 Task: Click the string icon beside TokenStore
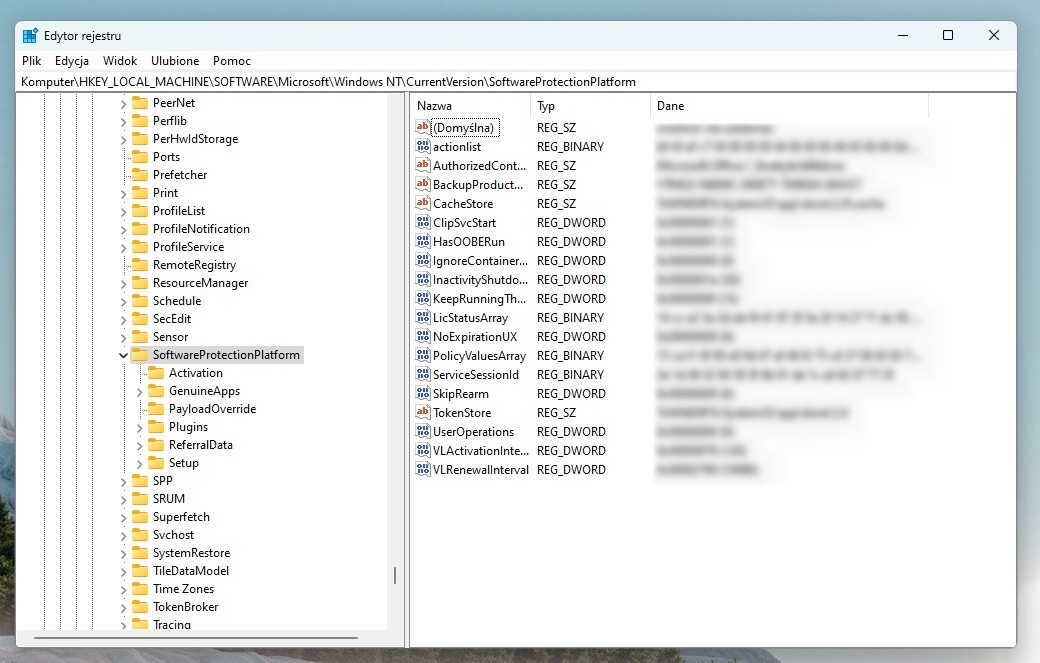click(x=422, y=412)
